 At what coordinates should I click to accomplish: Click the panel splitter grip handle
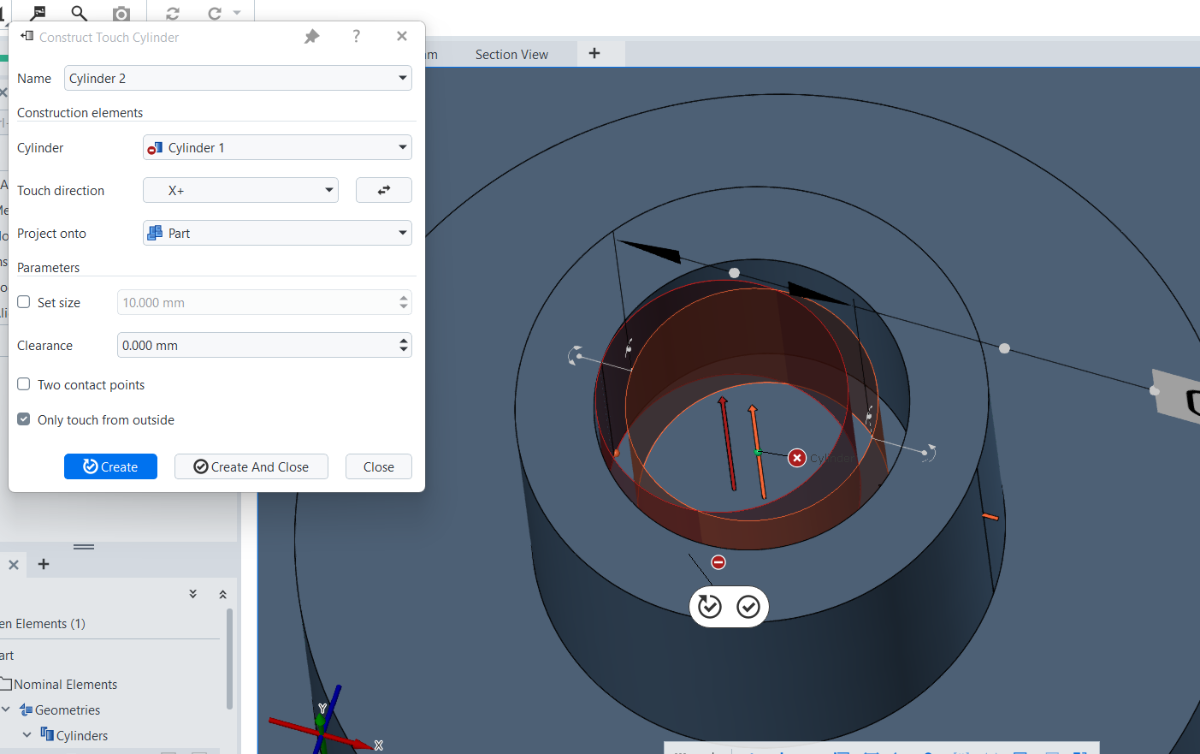pyautogui.click(x=84, y=547)
